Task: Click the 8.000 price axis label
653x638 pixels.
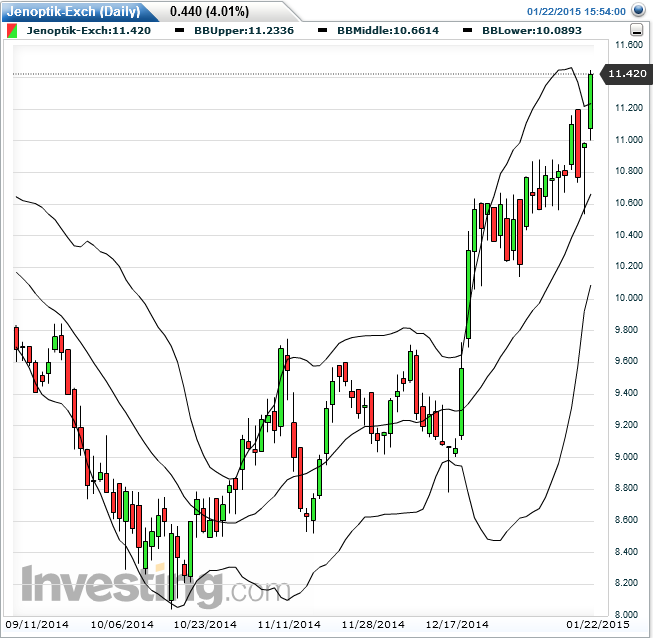Action: (x=626, y=614)
